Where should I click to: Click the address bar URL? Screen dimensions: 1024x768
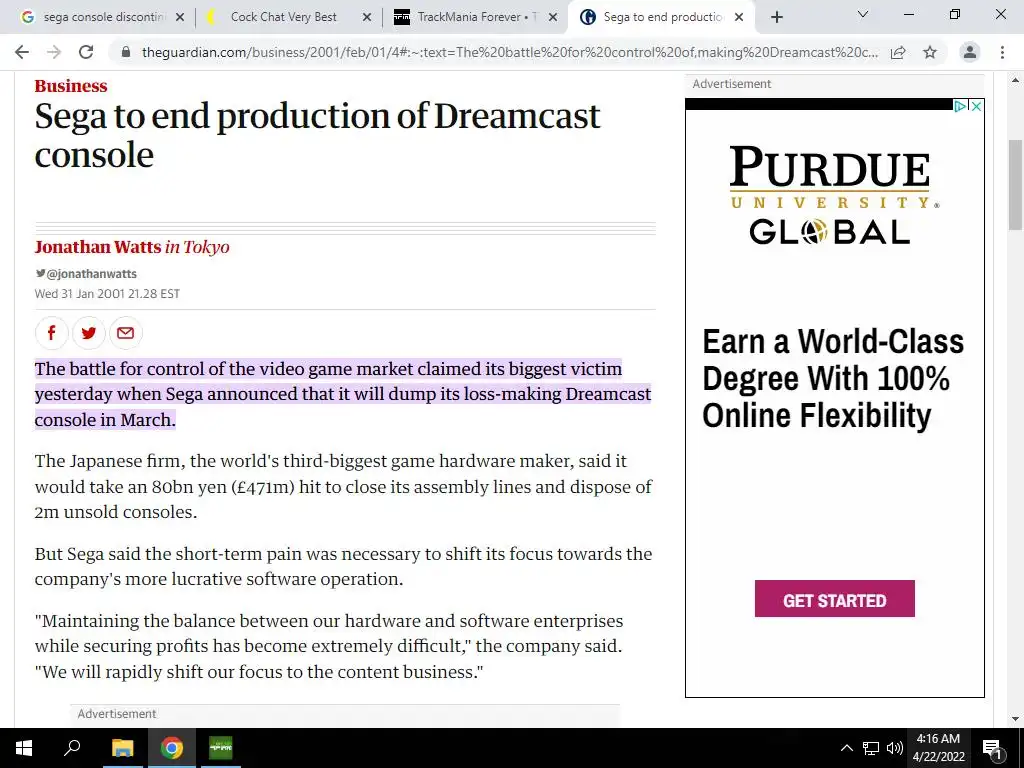tap(509, 52)
